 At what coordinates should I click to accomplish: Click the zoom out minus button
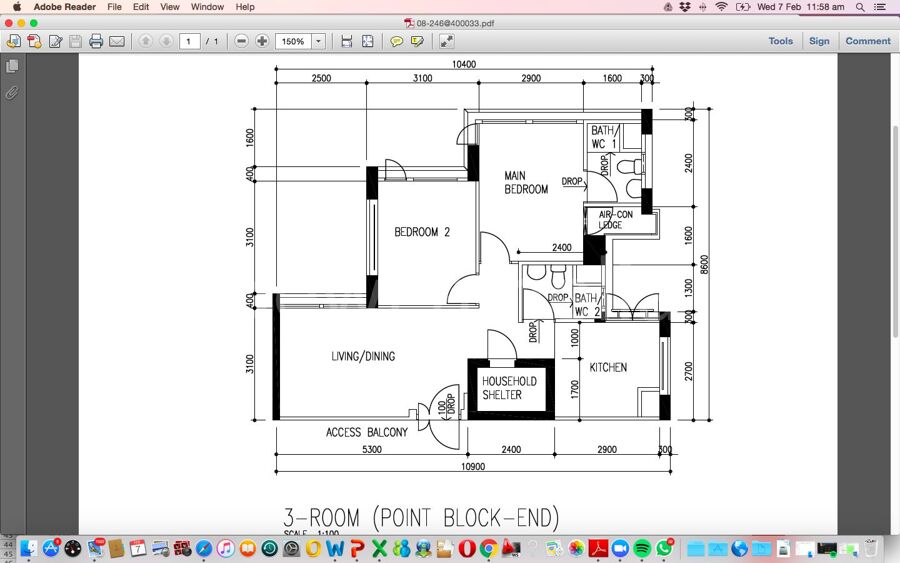click(241, 41)
